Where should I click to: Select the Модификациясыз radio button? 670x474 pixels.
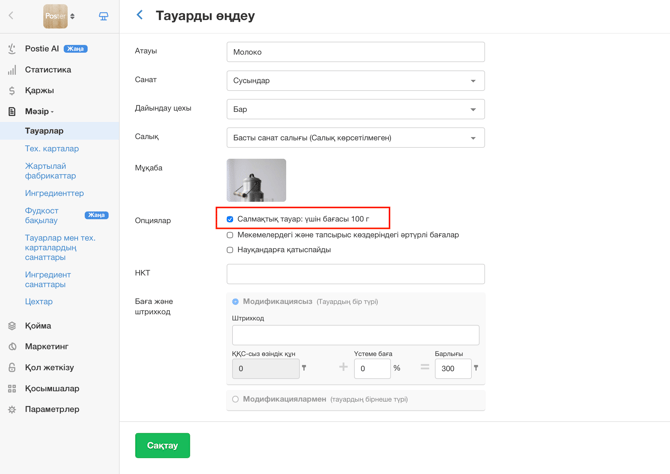point(235,302)
